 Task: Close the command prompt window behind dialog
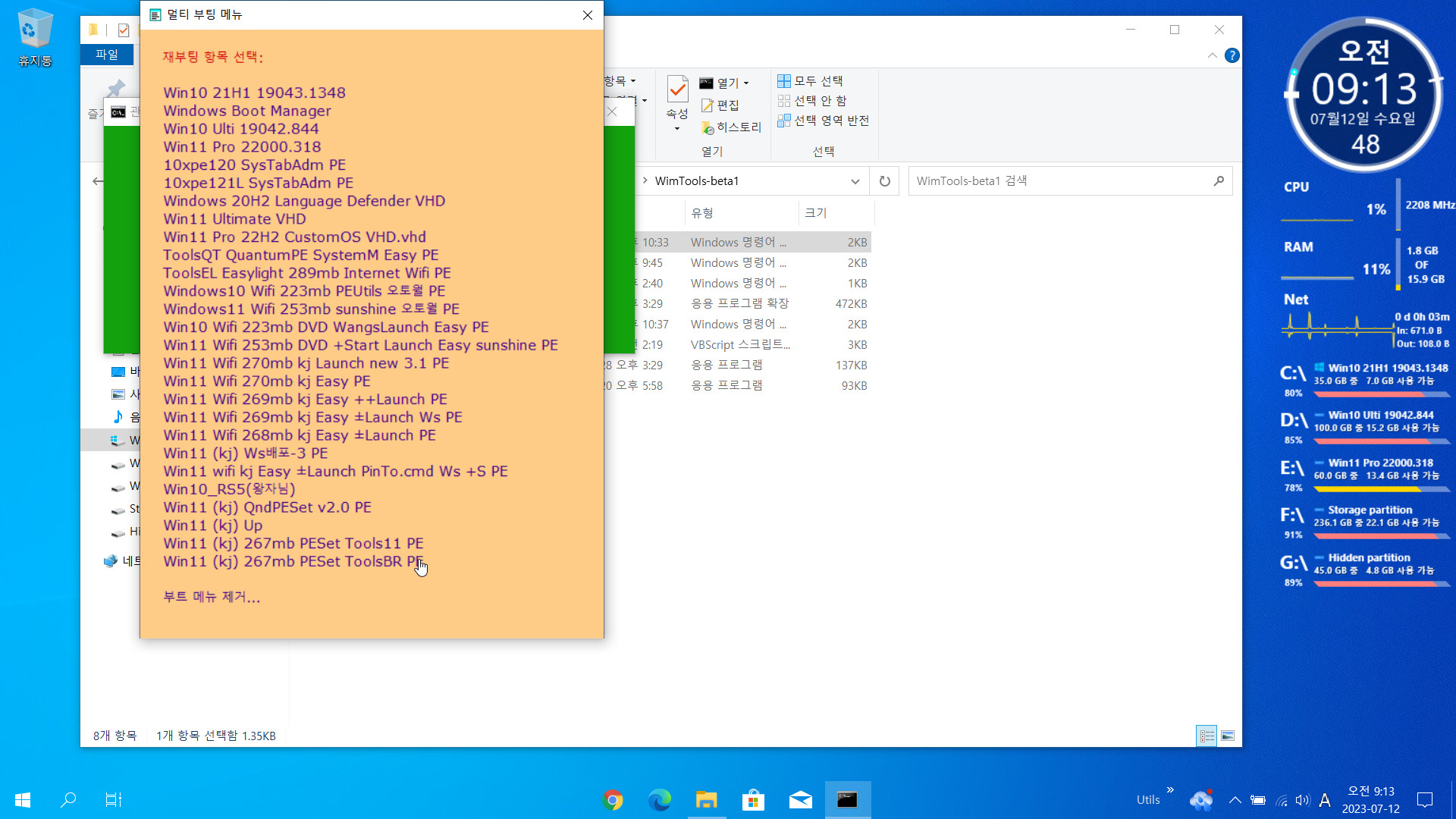tap(612, 112)
